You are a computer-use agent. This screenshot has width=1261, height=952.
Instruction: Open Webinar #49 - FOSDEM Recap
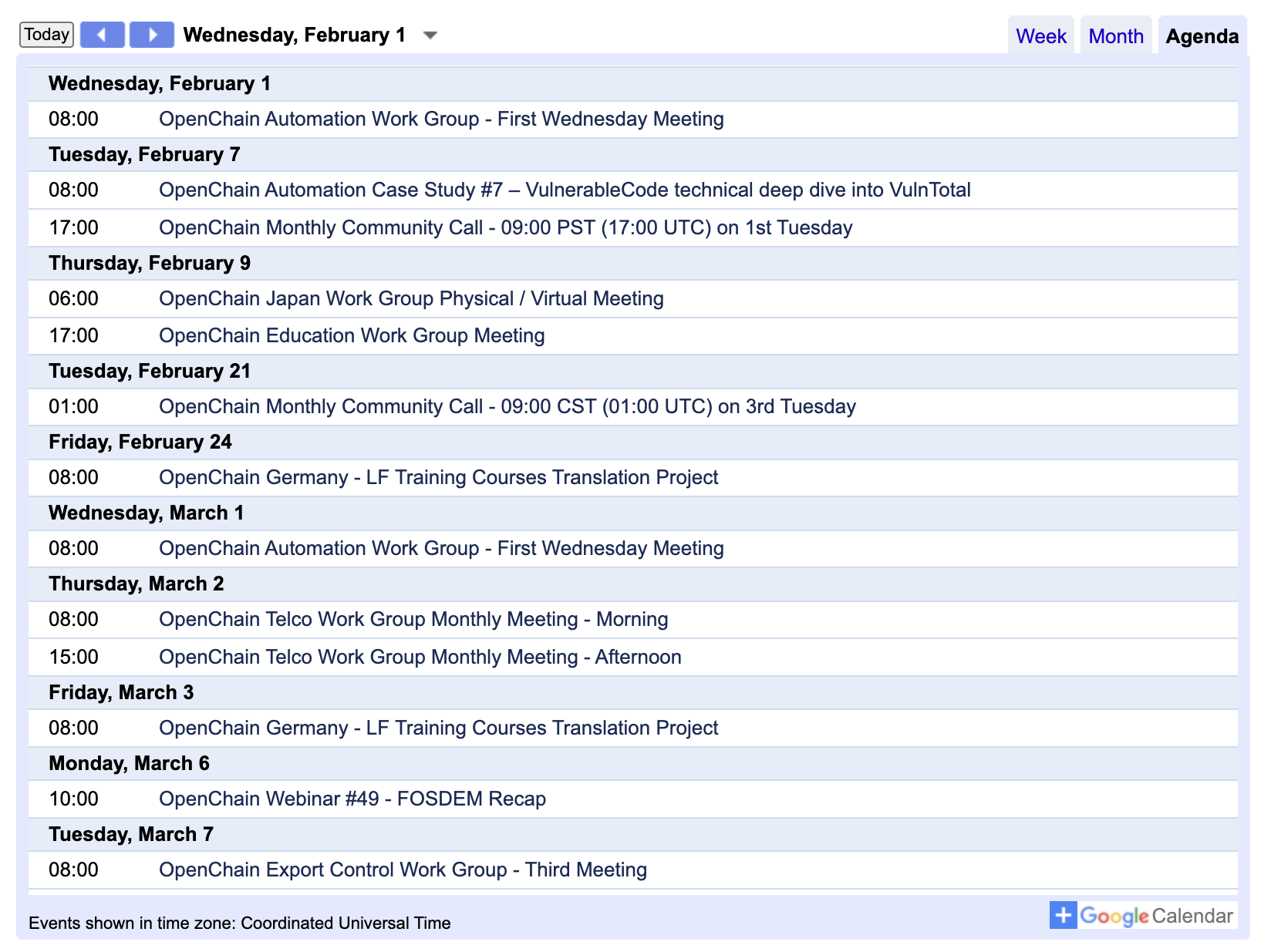tap(352, 799)
